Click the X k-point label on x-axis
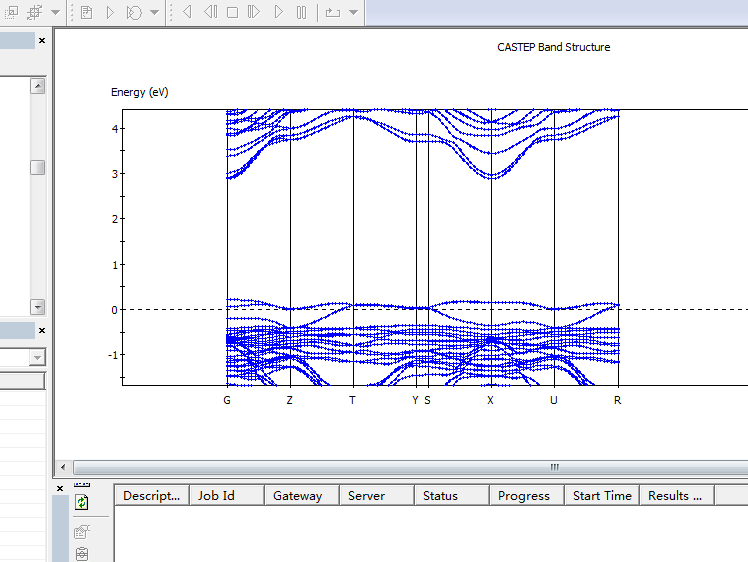 pos(490,400)
